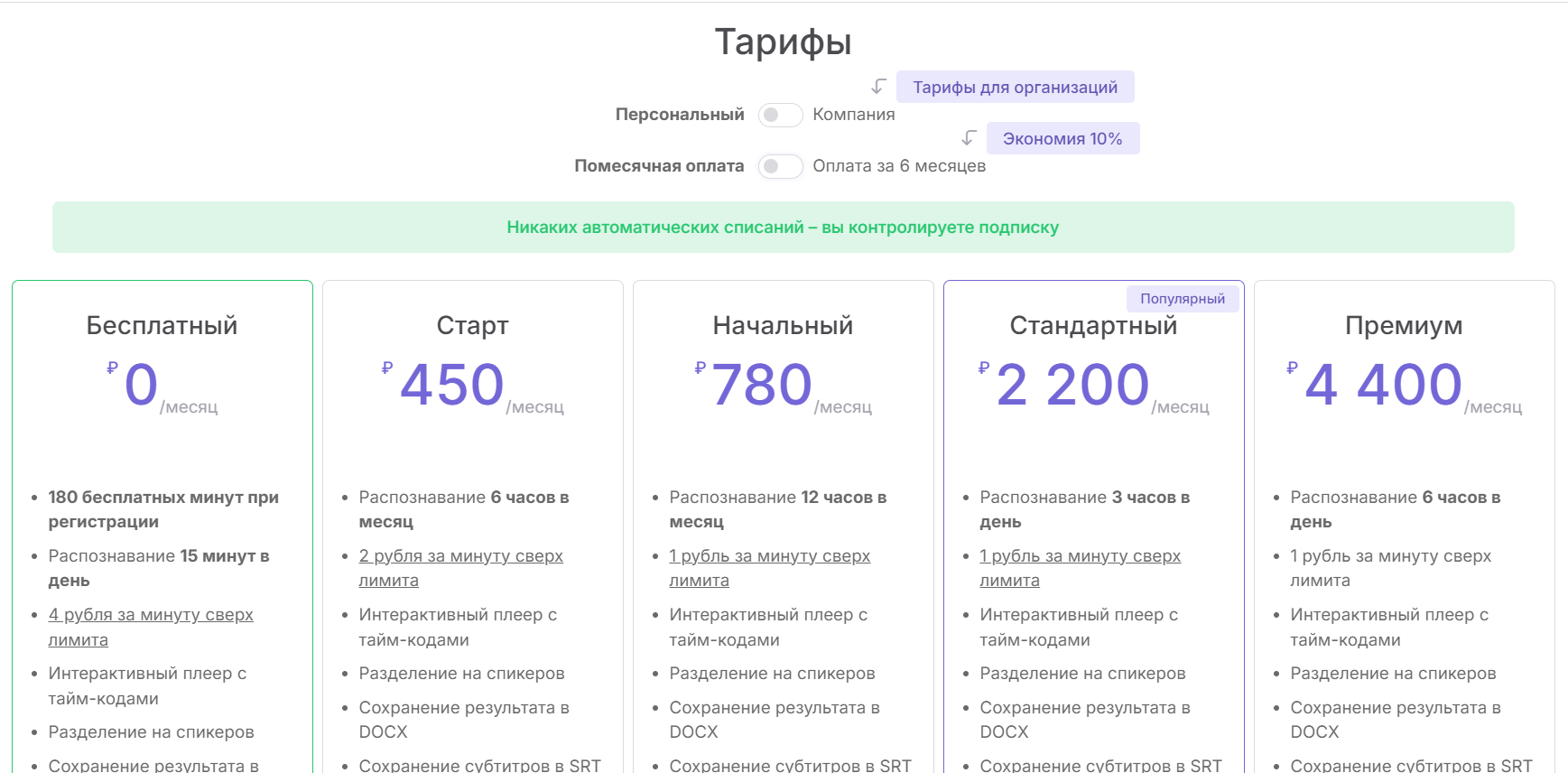This screenshot has height=773, width=1568.
Task: Click the Экономия 10% badge
Action: pyautogui.click(x=1062, y=139)
